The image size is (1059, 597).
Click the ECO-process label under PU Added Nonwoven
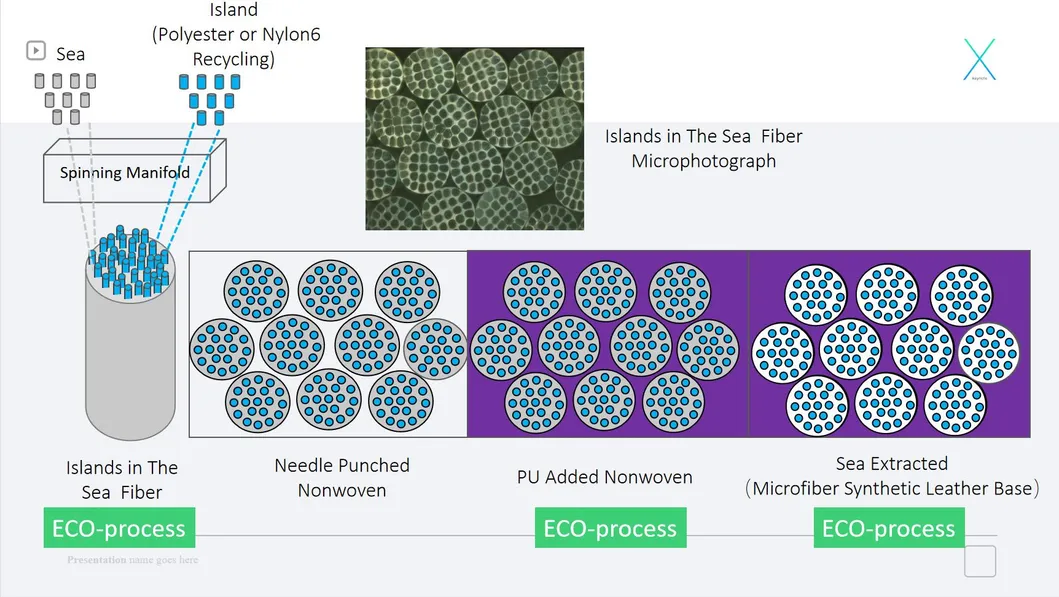click(x=610, y=528)
